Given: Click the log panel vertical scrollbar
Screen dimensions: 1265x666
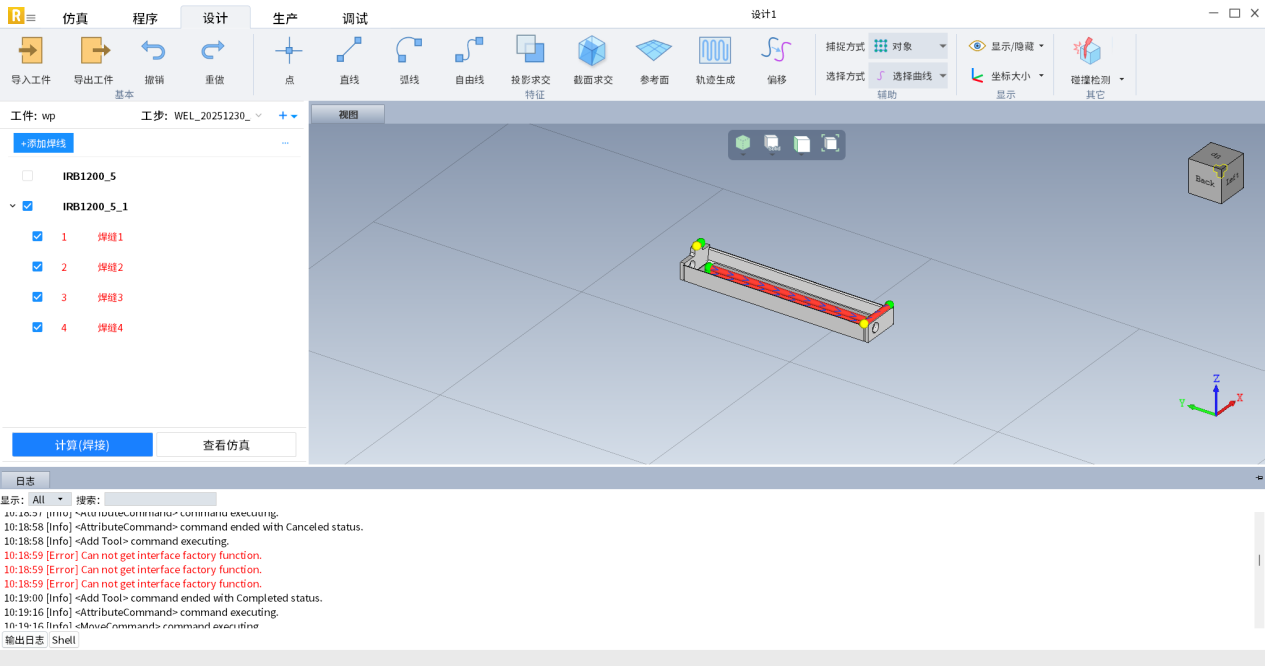Looking at the screenshot, I should (x=1259, y=560).
